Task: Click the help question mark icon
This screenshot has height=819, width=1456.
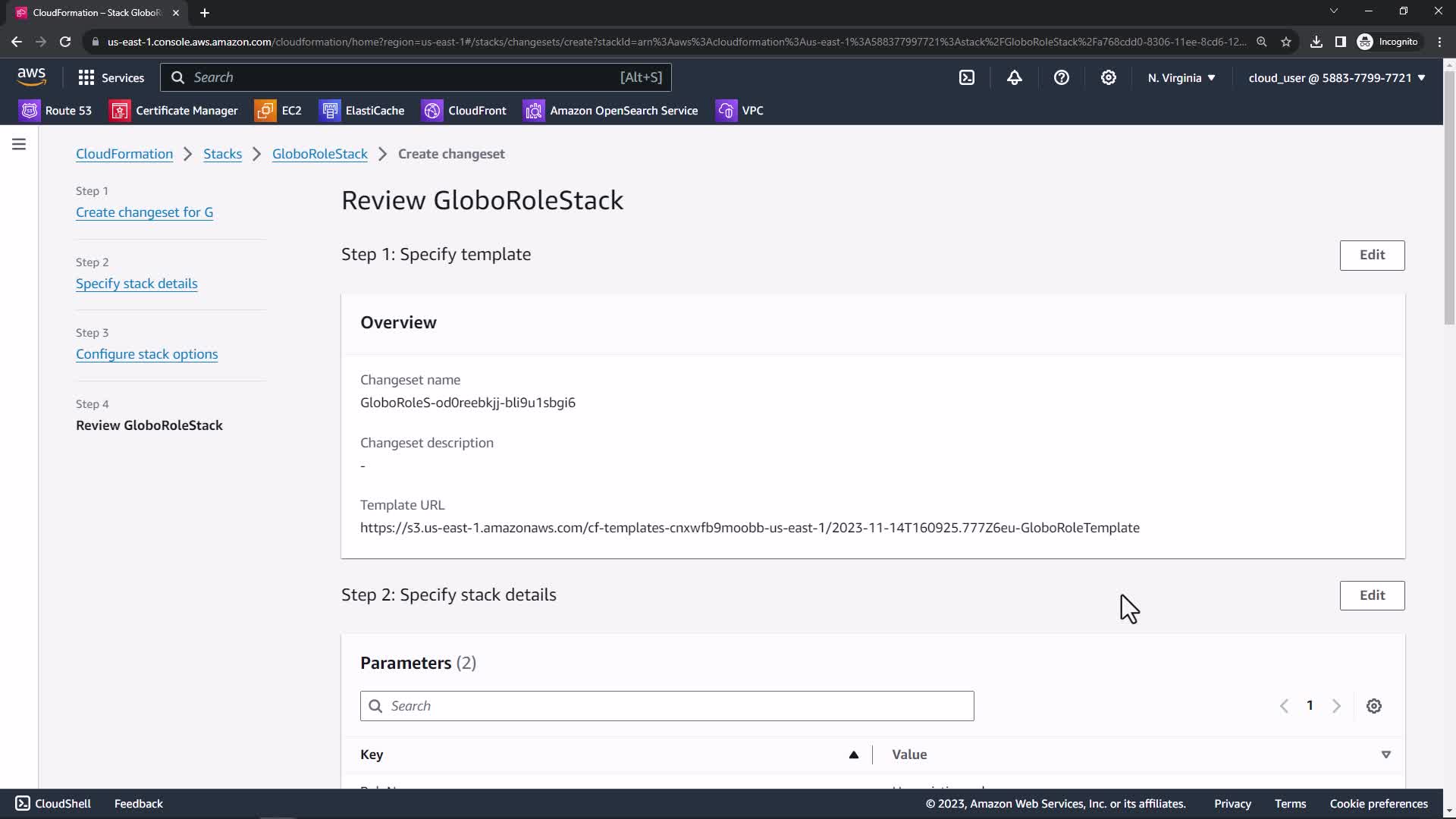Action: point(1062,77)
